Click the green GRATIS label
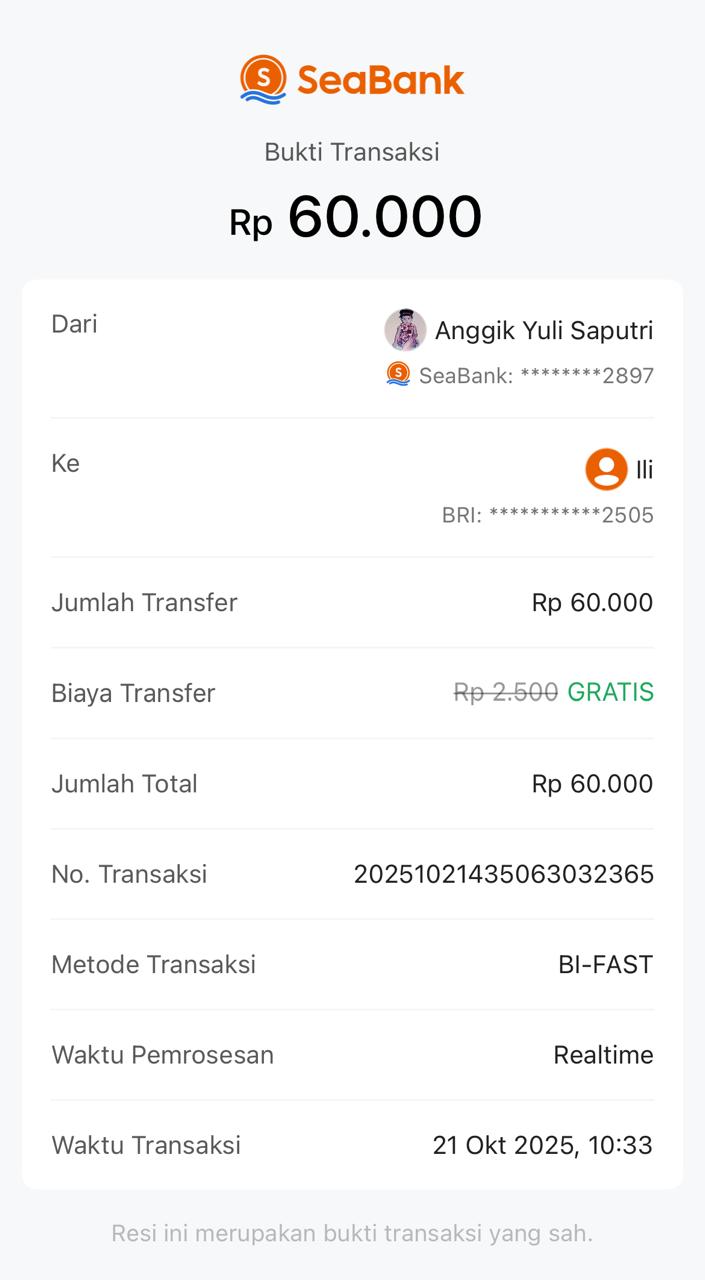The width and height of the screenshot is (705, 1280). click(x=610, y=692)
